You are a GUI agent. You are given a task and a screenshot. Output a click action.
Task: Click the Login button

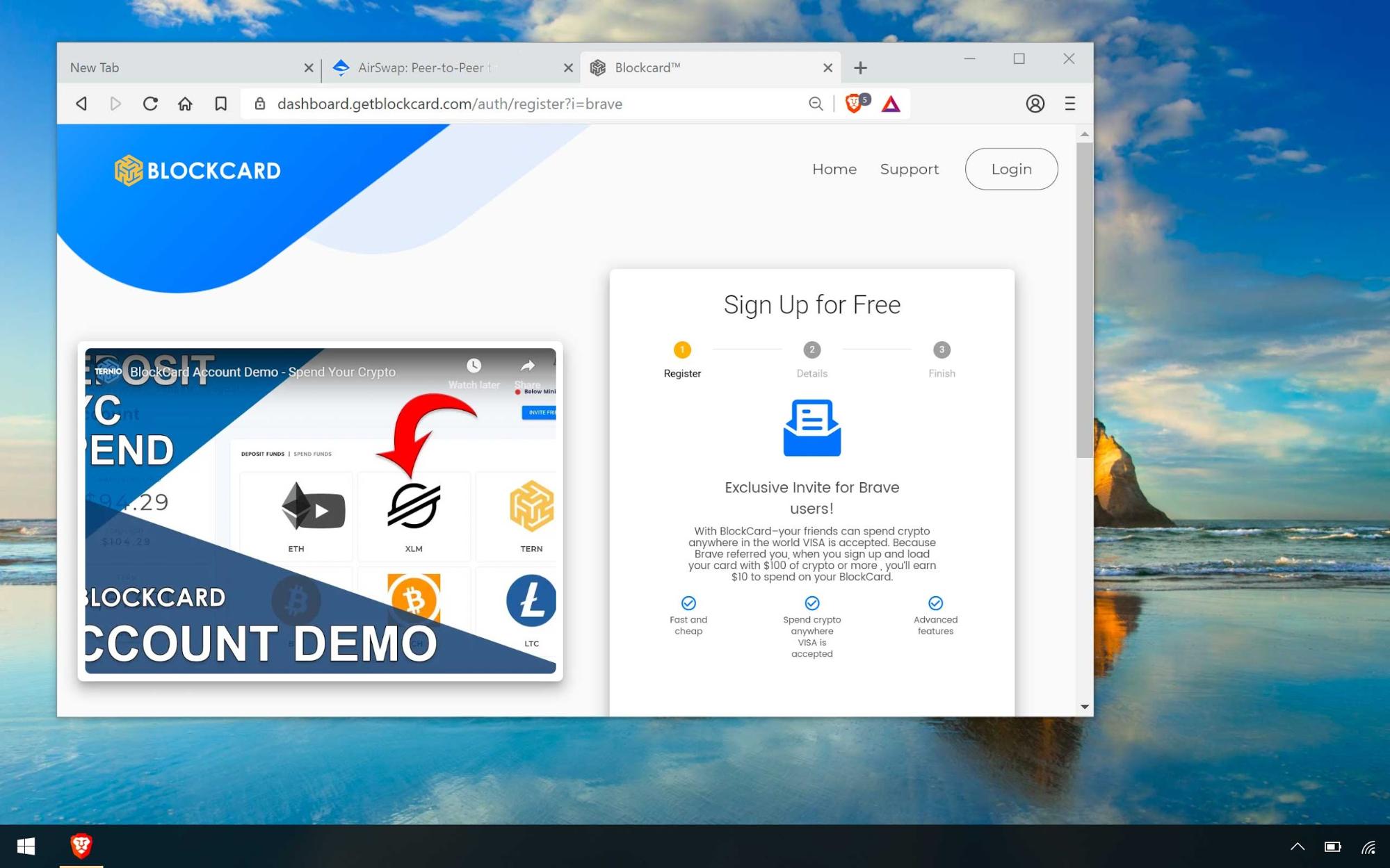[x=1011, y=169]
